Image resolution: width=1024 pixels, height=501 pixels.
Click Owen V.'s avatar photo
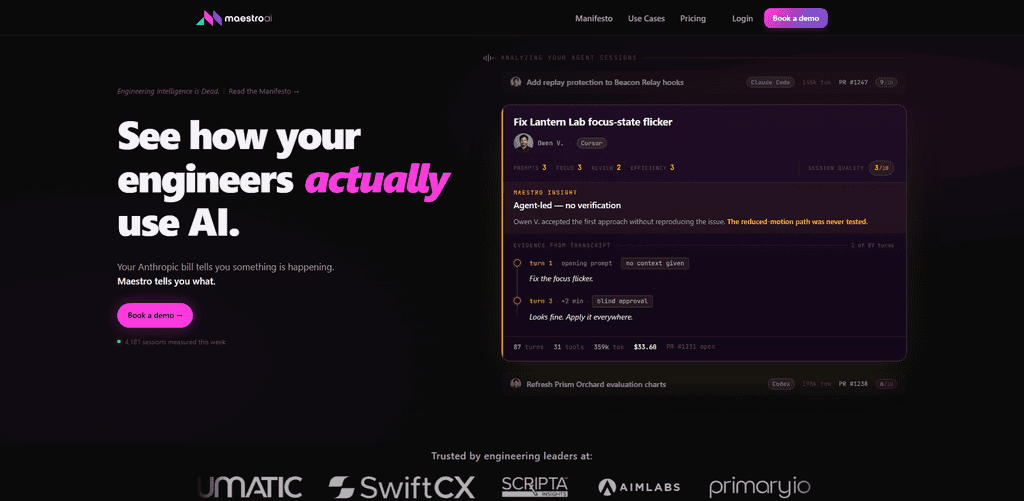pos(523,142)
